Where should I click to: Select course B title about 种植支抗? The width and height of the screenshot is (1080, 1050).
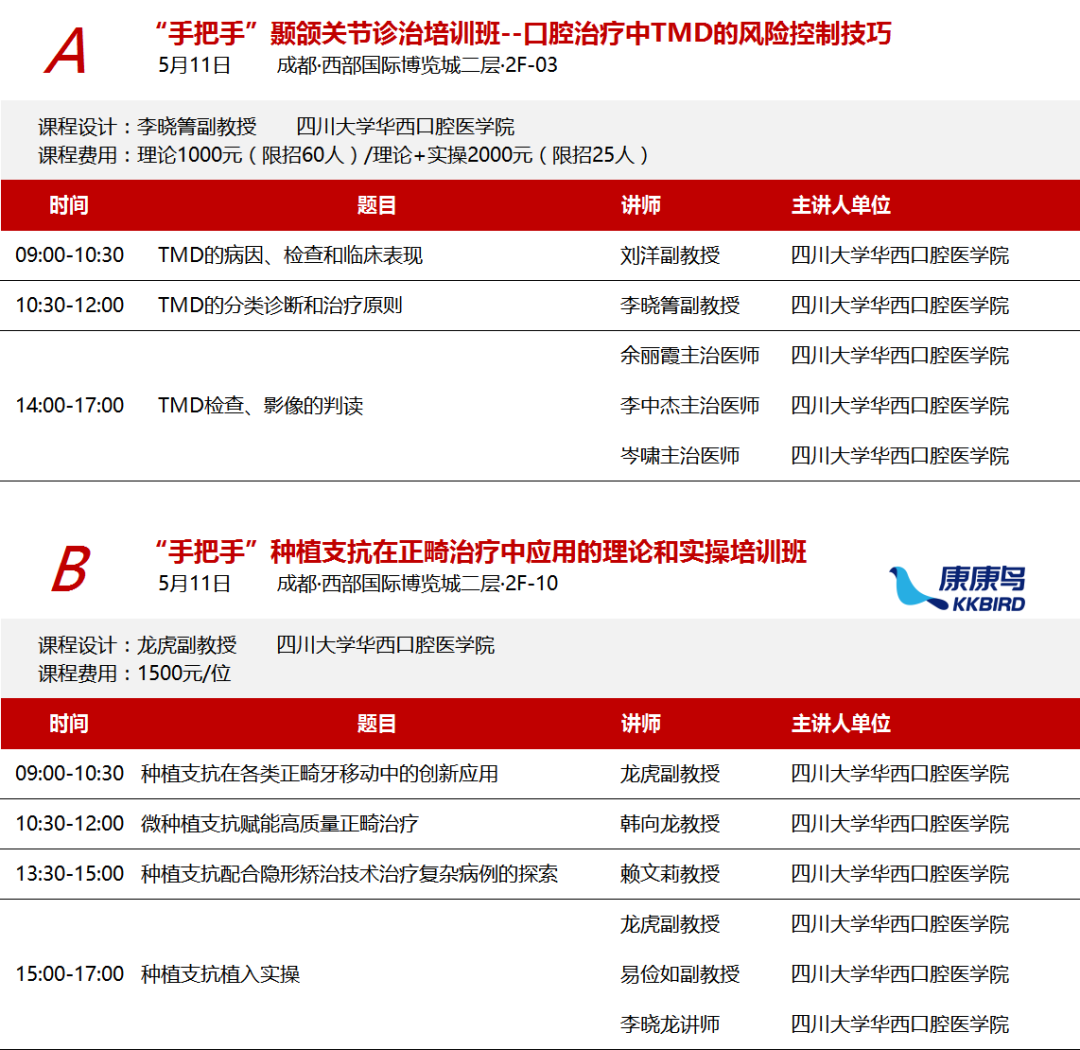click(x=481, y=552)
